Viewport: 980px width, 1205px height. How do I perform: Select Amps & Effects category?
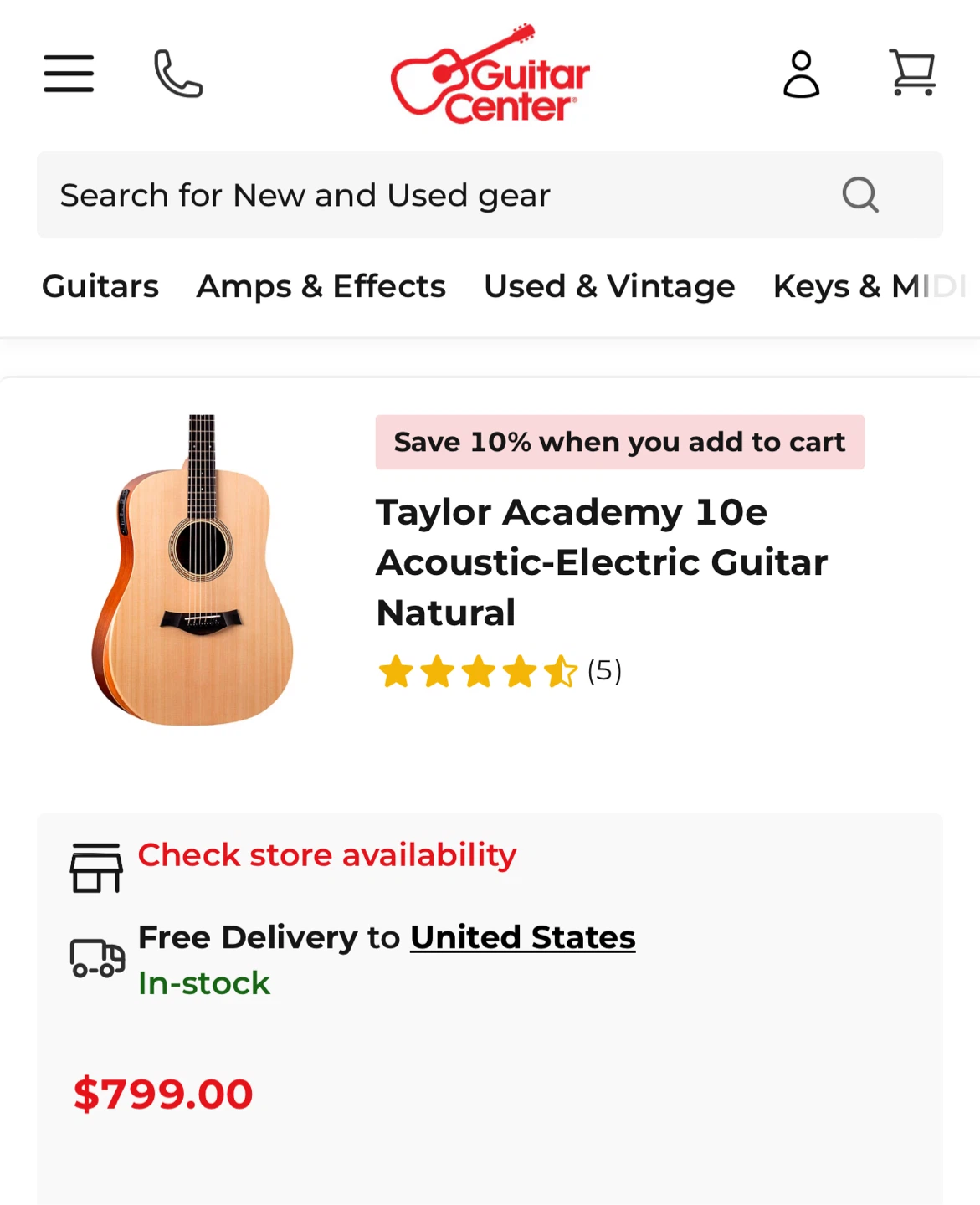click(321, 286)
